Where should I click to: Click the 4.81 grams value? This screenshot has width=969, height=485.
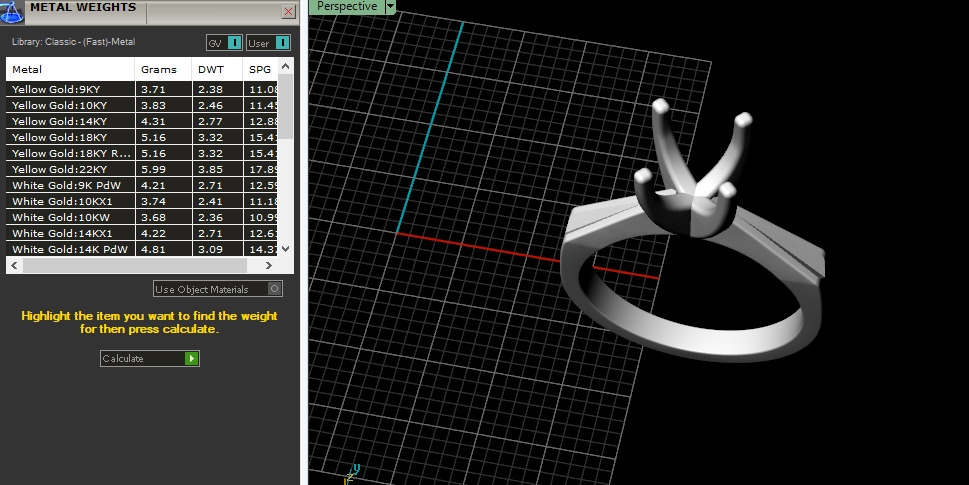[153, 249]
